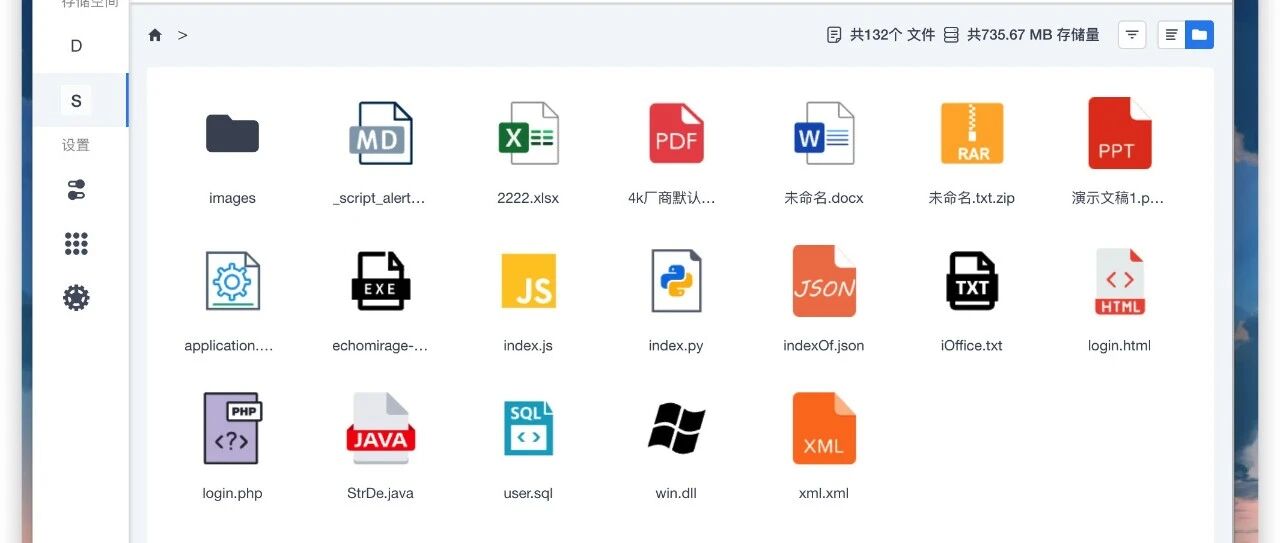Click the file name label 'images'

[x=232, y=198]
